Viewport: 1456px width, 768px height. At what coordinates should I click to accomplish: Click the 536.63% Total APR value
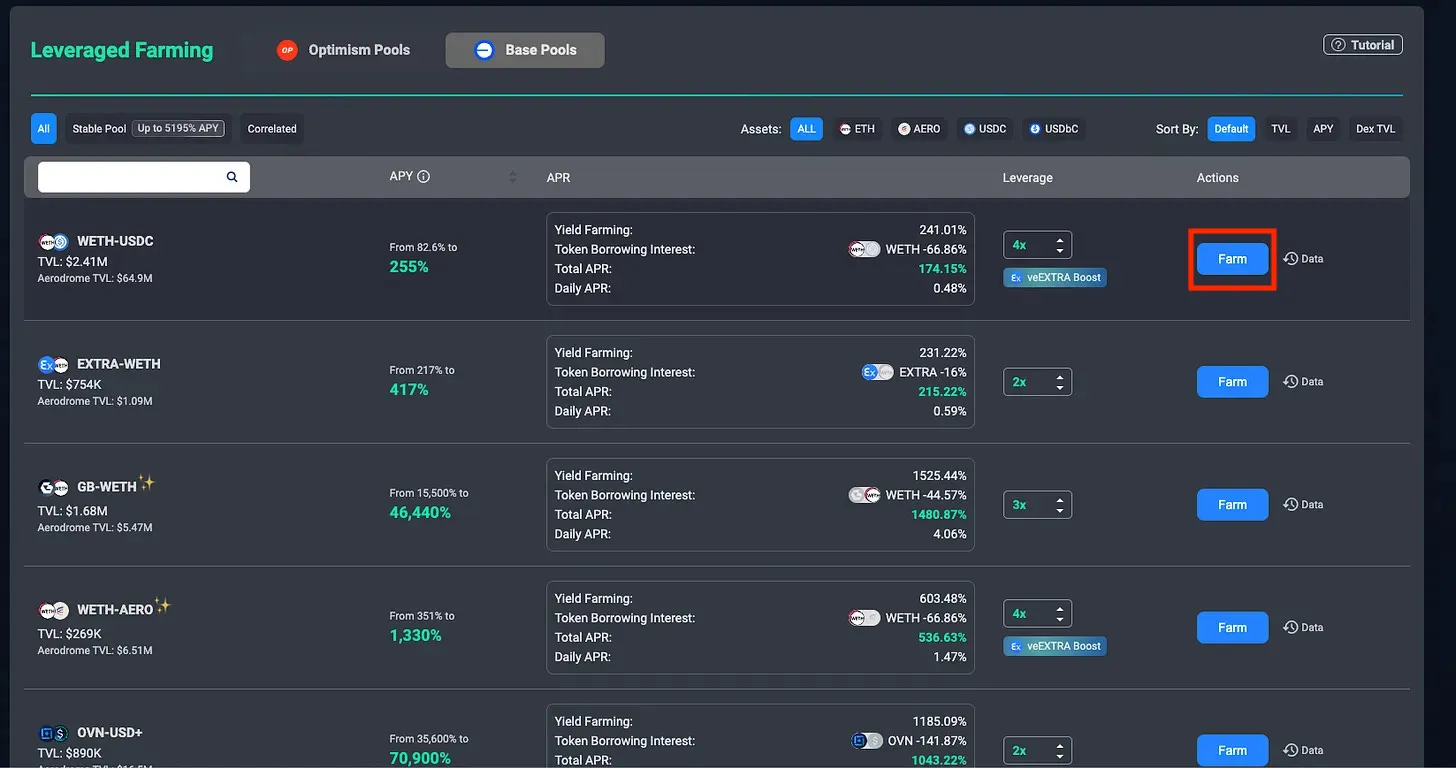(x=943, y=638)
